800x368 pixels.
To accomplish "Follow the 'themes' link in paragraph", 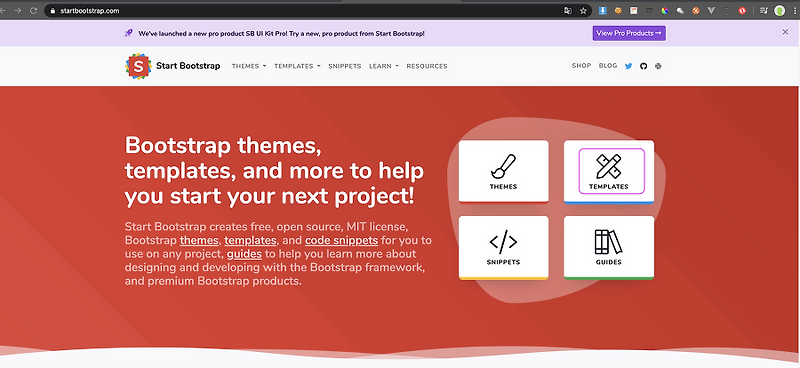I will pyautogui.click(x=199, y=240).
